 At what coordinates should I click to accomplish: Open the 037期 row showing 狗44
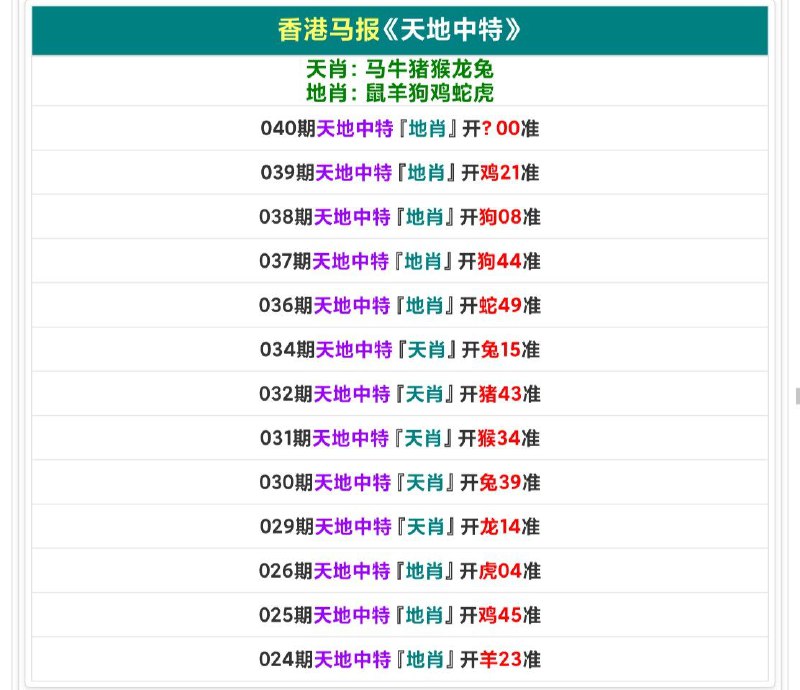click(399, 261)
